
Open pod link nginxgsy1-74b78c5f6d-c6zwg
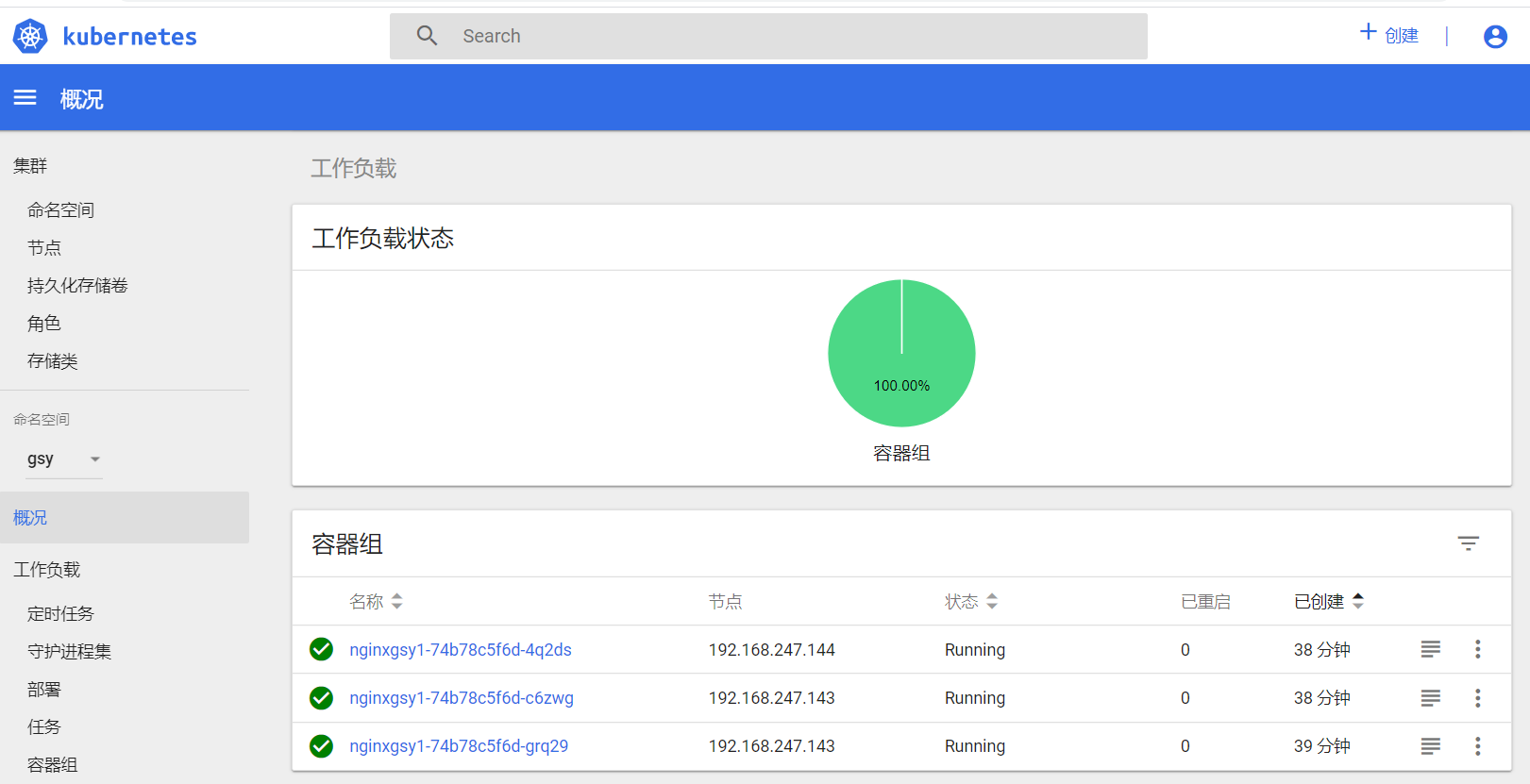[462, 698]
